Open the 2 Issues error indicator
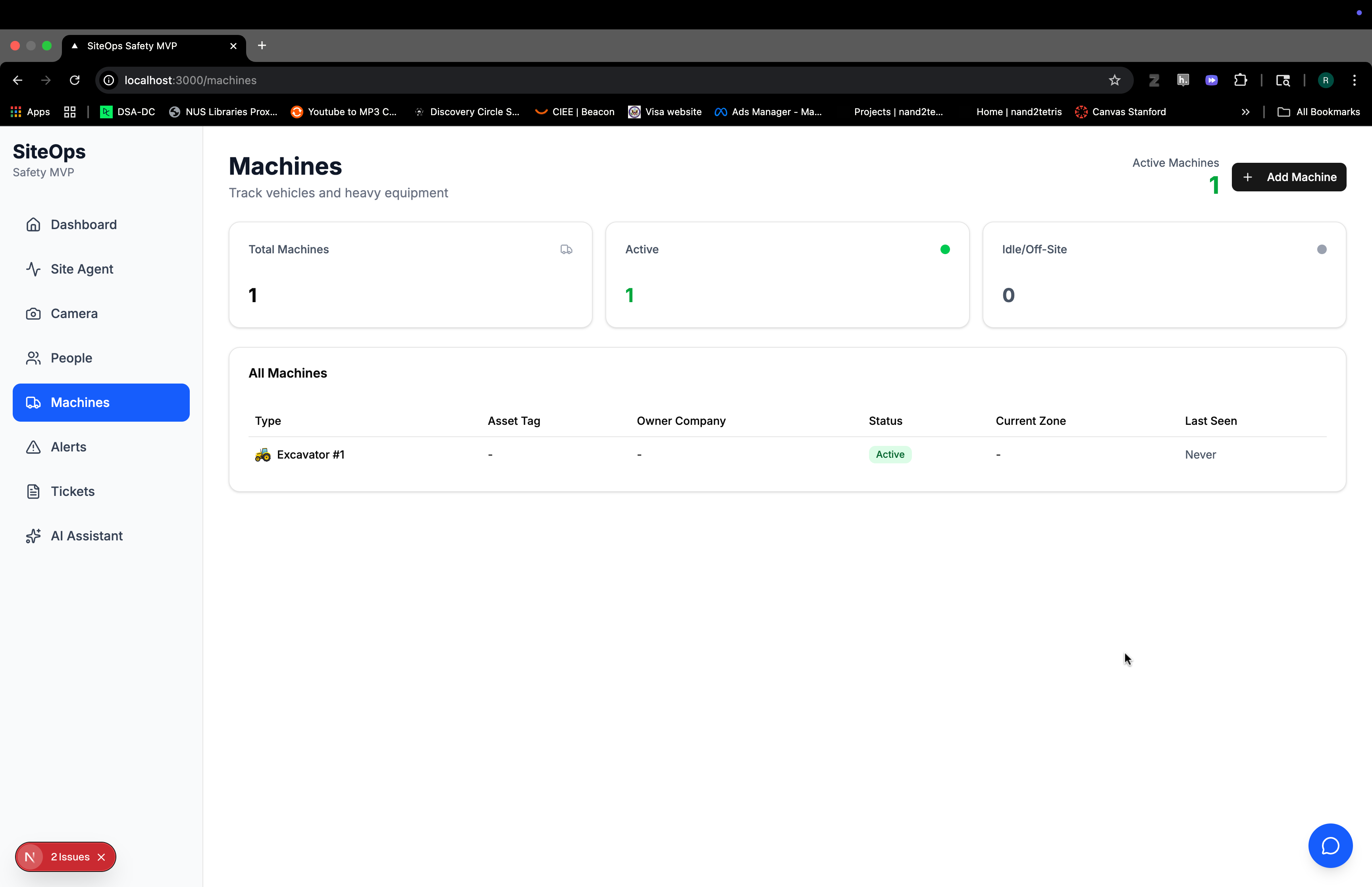The height and width of the screenshot is (887, 1372). [69, 857]
